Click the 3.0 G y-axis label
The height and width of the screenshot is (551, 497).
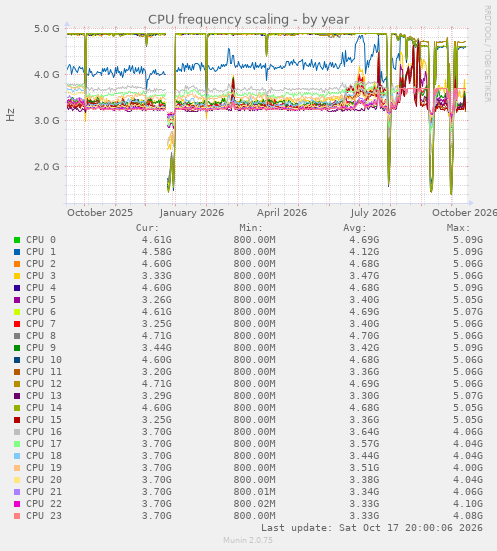click(47, 121)
